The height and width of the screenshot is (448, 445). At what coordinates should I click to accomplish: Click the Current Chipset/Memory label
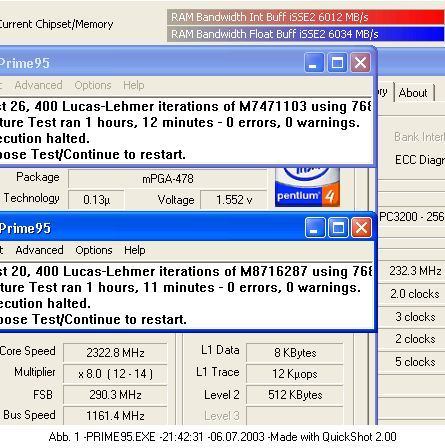(56, 24)
